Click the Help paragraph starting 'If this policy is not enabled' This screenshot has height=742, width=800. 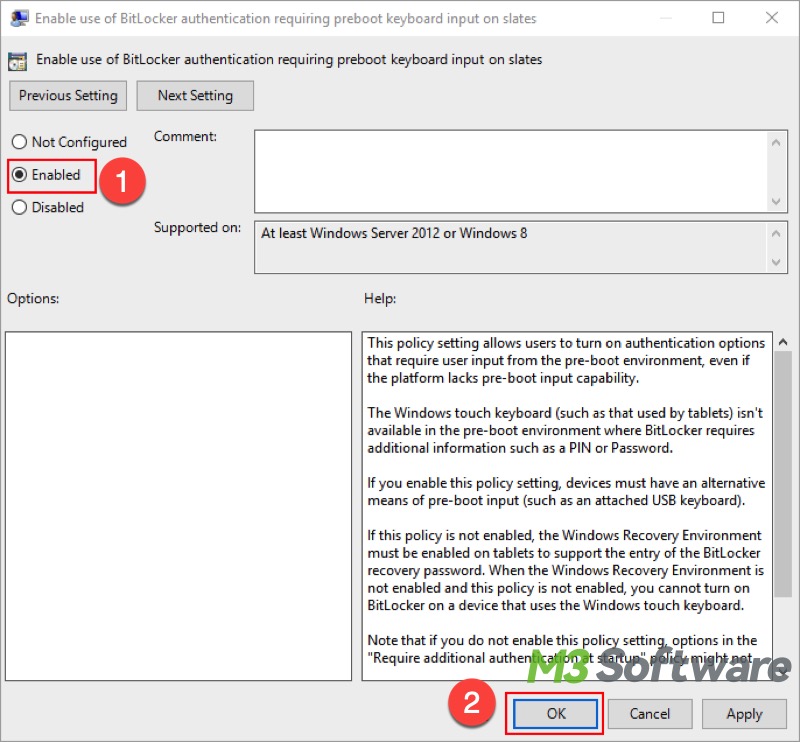pos(565,570)
